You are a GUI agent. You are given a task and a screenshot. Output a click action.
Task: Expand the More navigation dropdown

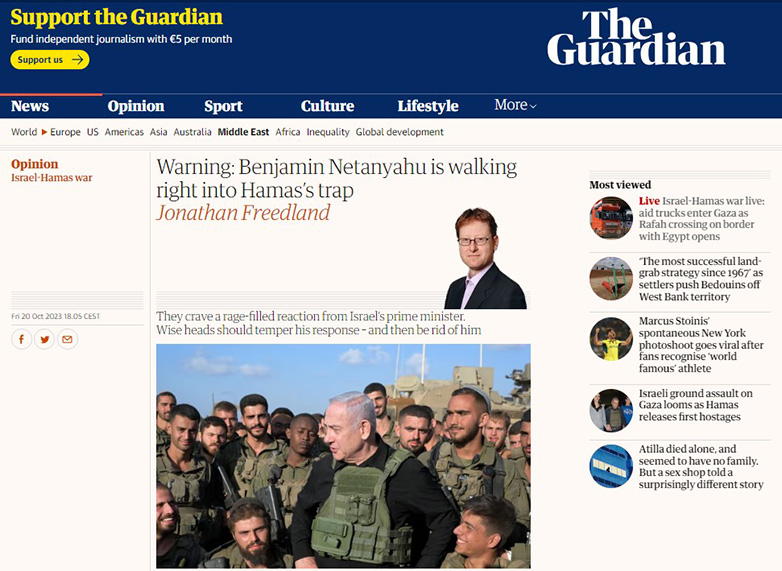(515, 105)
